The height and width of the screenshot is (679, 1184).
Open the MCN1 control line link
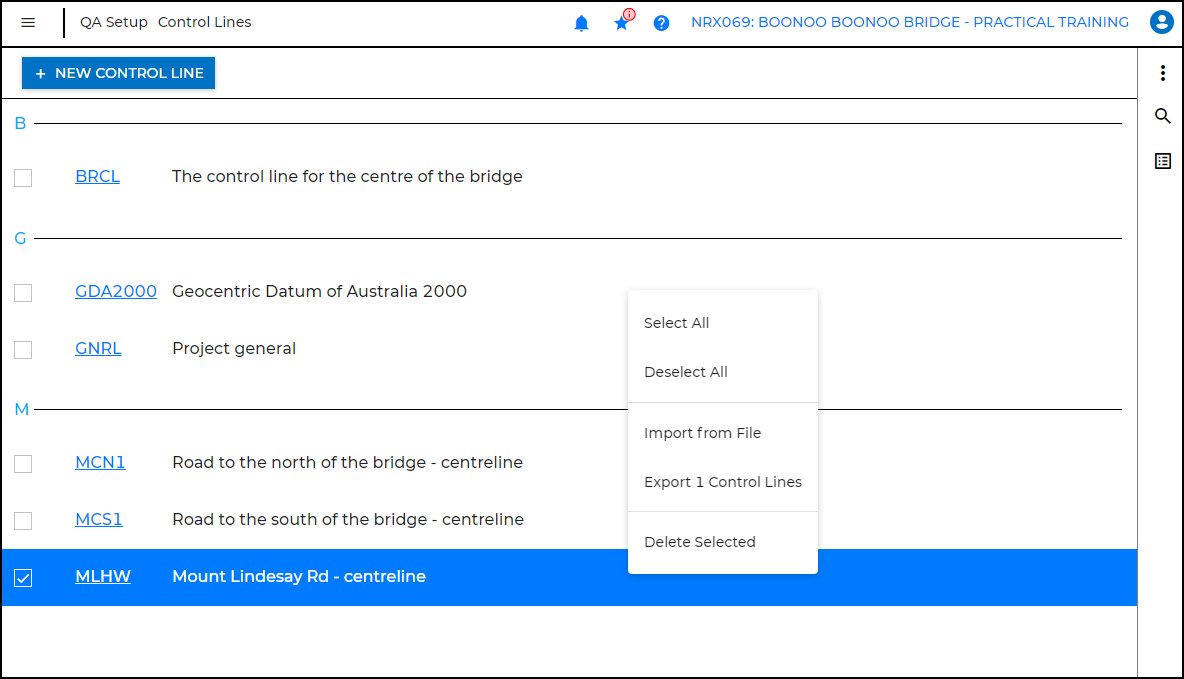click(100, 462)
